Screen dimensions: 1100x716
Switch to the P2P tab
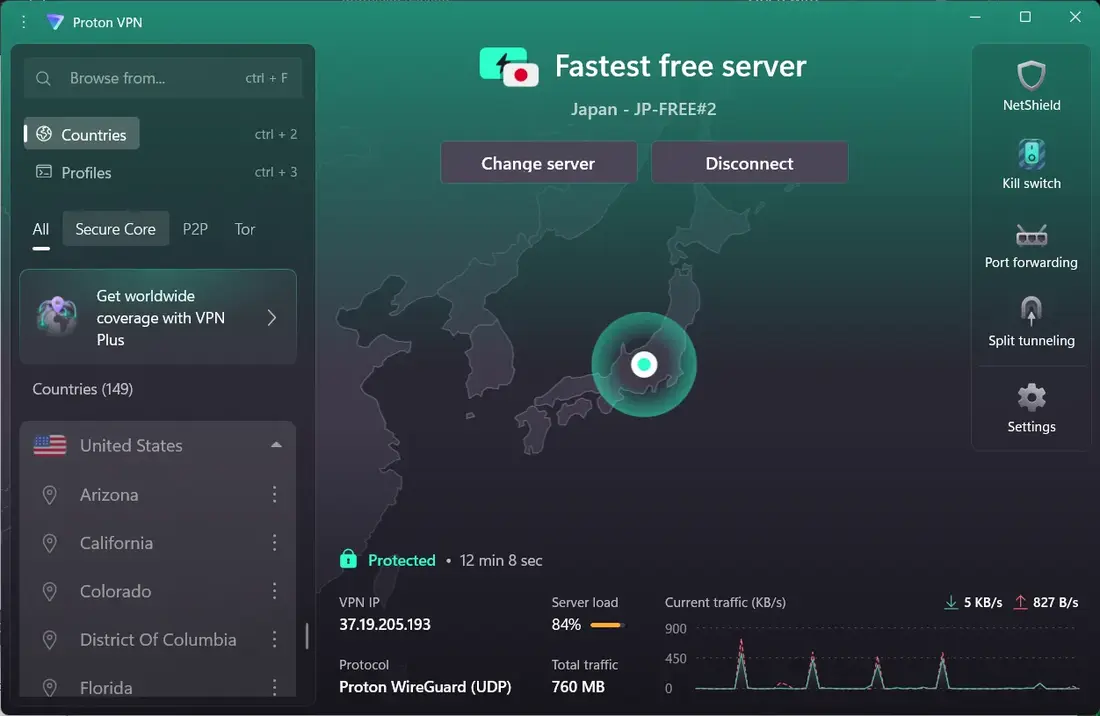tap(195, 229)
